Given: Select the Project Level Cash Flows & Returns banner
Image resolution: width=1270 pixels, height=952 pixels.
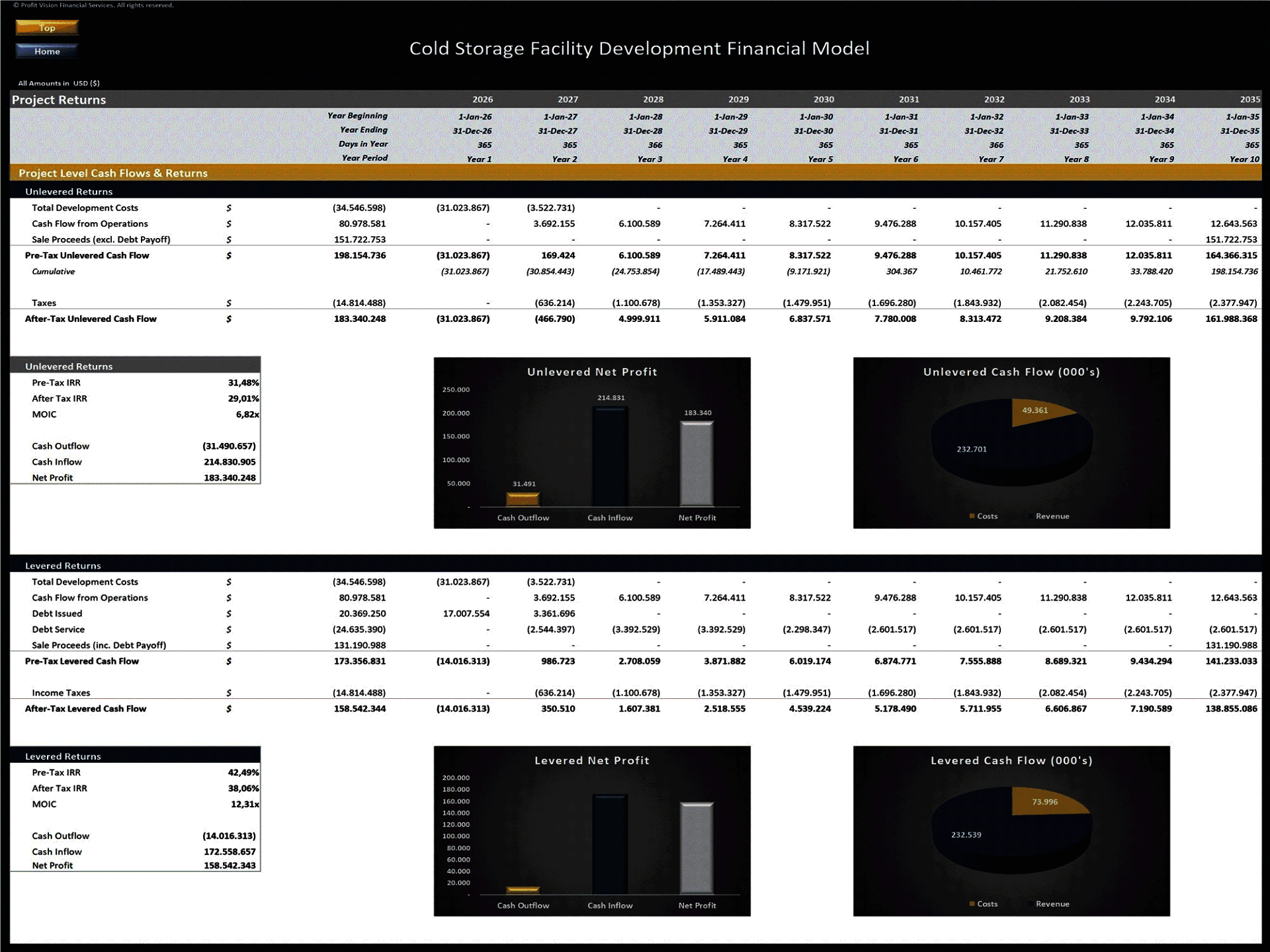Looking at the screenshot, I should point(113,173).
